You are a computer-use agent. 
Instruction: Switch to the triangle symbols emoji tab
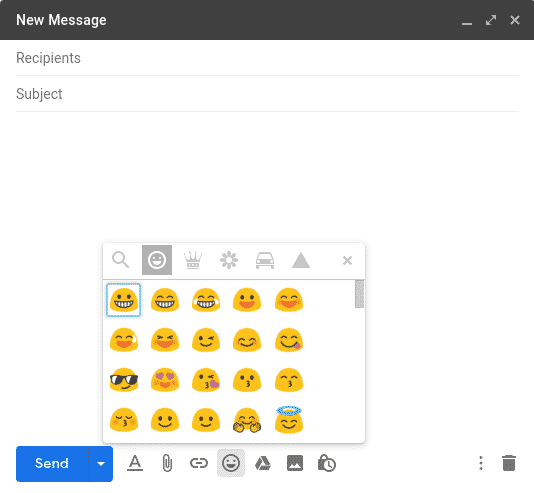(301, 260)
